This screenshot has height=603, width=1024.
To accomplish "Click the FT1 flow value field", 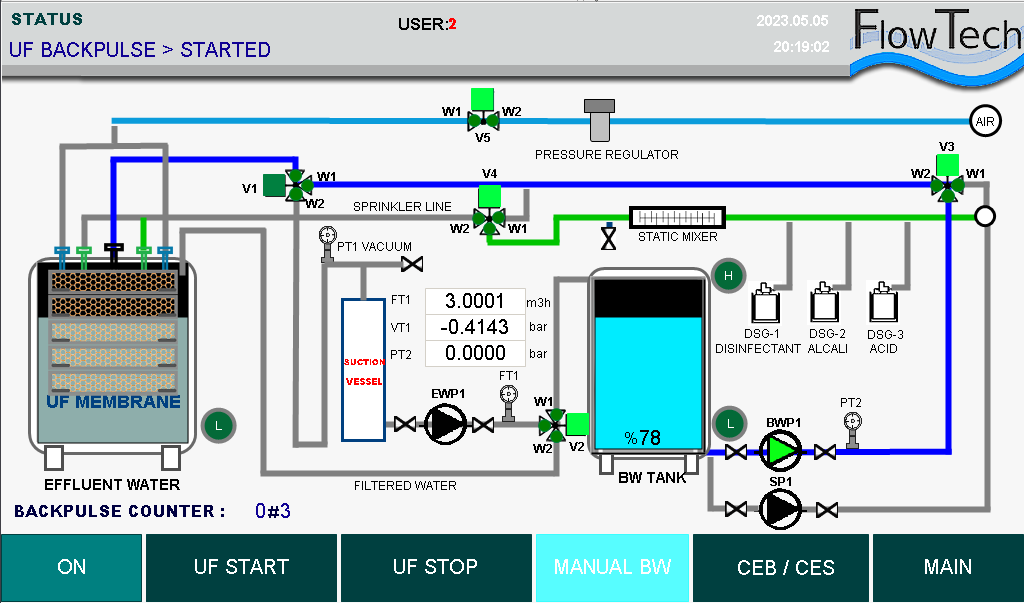I will (475, 301).
